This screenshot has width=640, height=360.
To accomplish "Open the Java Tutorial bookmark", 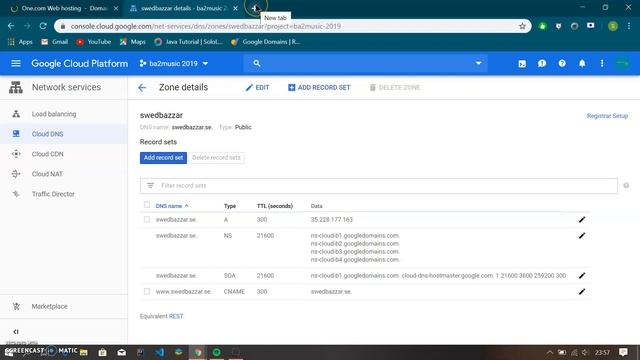I will point(189,42).
